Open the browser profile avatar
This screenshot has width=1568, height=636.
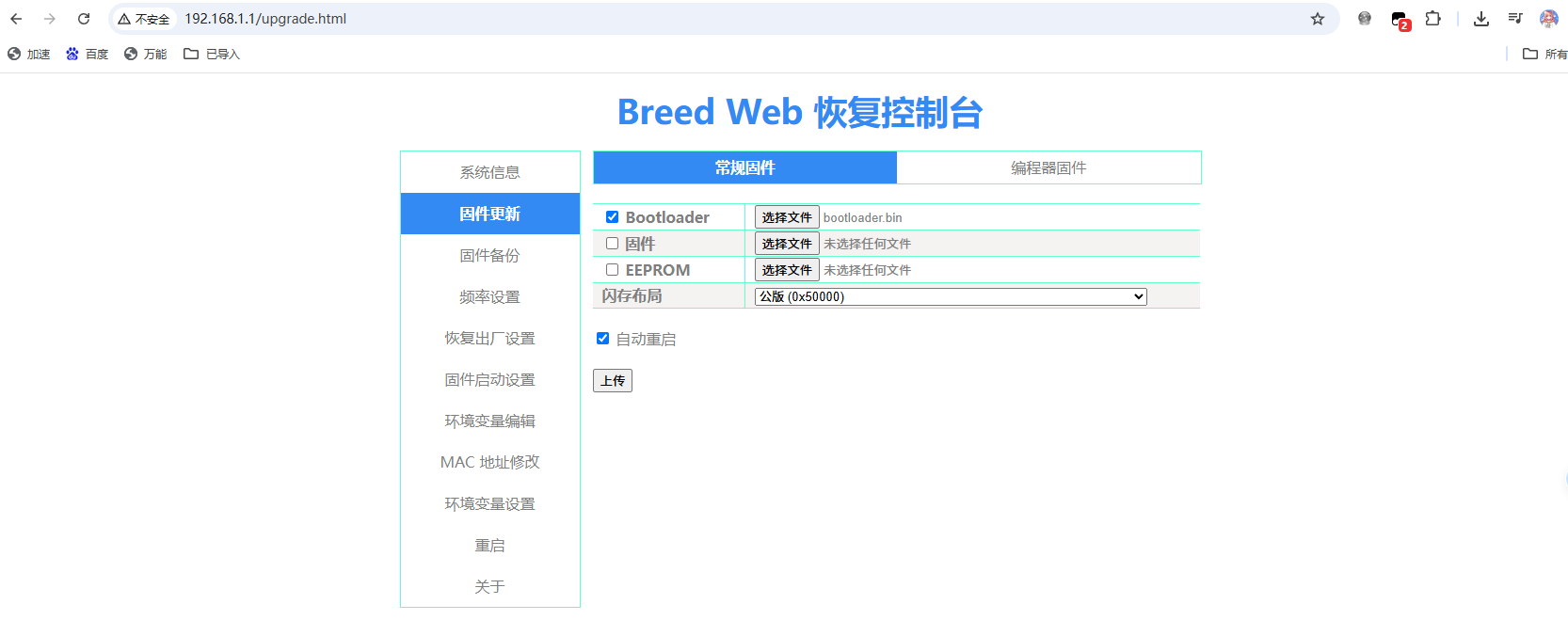[x=1548, y=19]
